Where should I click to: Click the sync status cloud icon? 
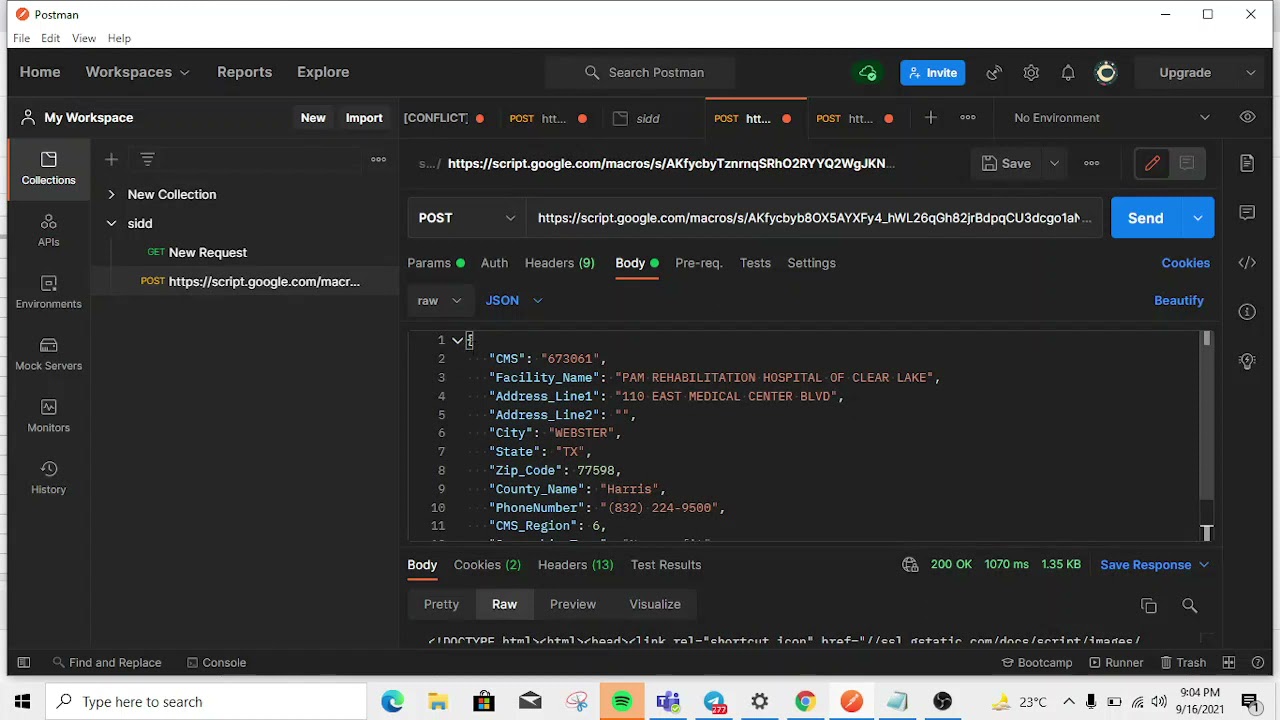coord(867,72)
